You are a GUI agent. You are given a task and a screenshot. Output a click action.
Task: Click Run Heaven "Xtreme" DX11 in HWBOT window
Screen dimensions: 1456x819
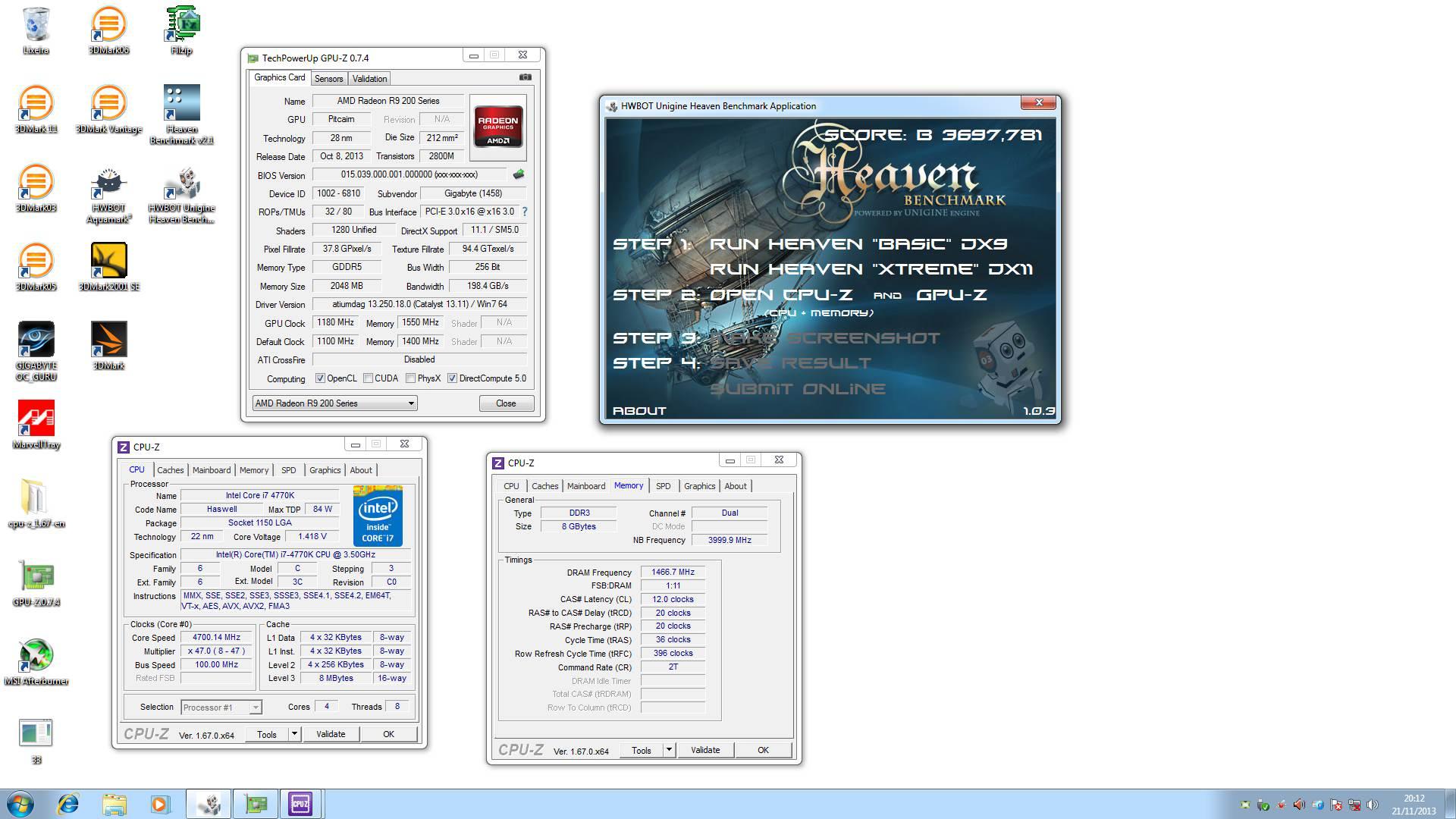pyautogui.click(x=871, y=269)
